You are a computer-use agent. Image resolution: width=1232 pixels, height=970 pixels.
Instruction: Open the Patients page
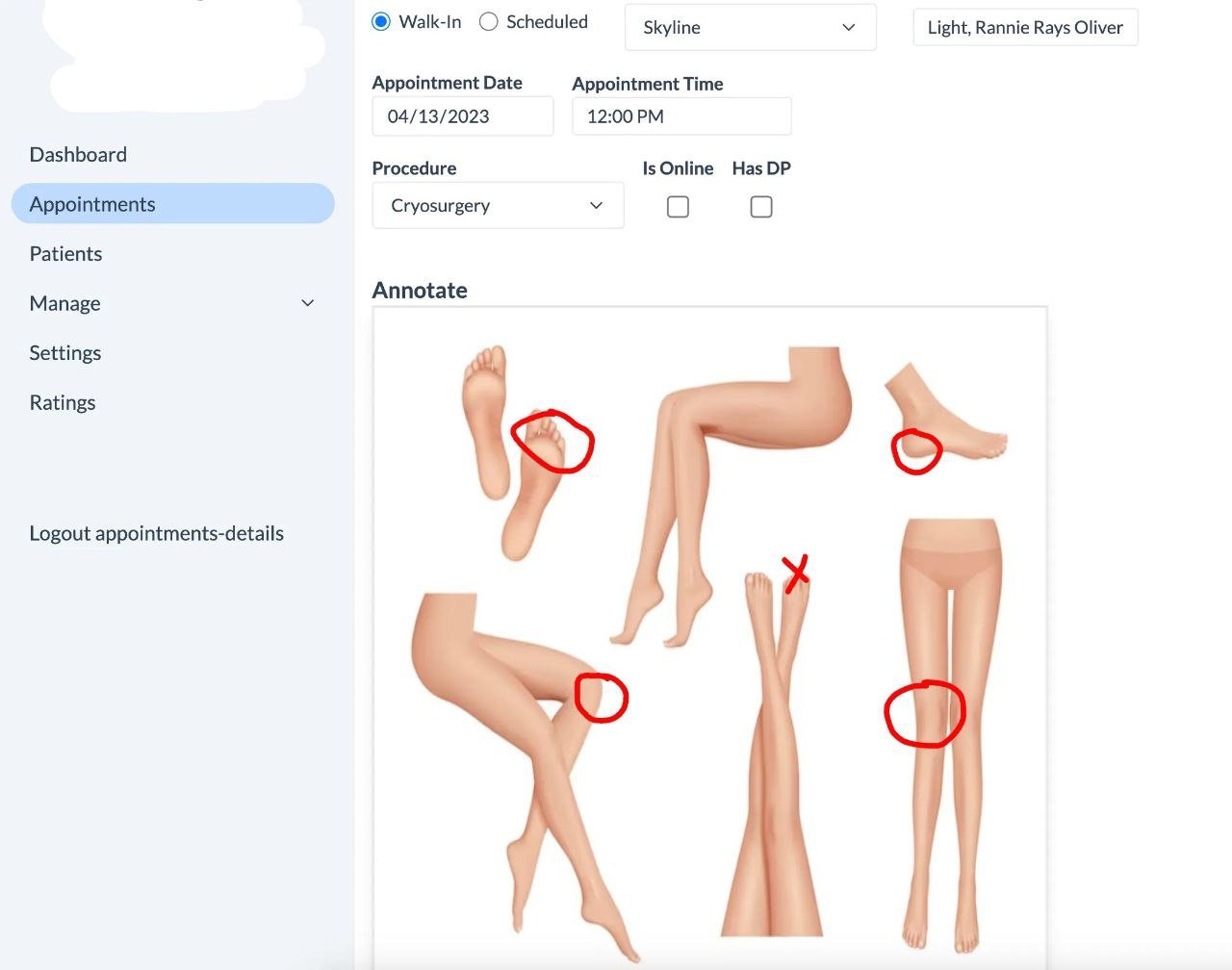(65, 254)
